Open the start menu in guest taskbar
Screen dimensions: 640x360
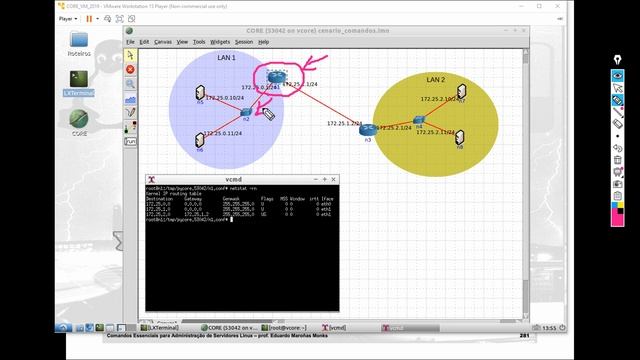click(64, 327)
